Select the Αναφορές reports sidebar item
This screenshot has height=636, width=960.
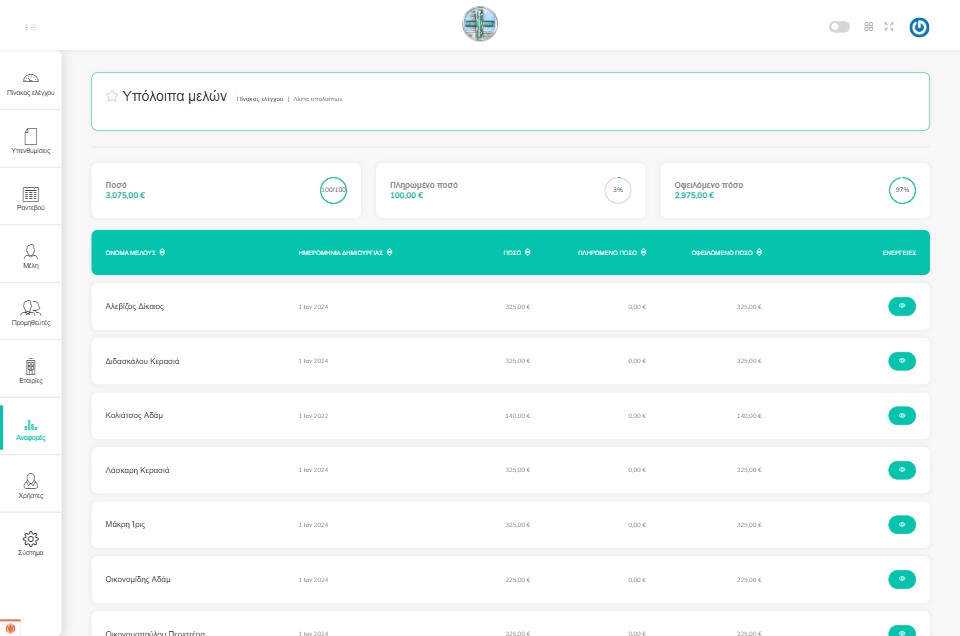(x=31, y=428)
